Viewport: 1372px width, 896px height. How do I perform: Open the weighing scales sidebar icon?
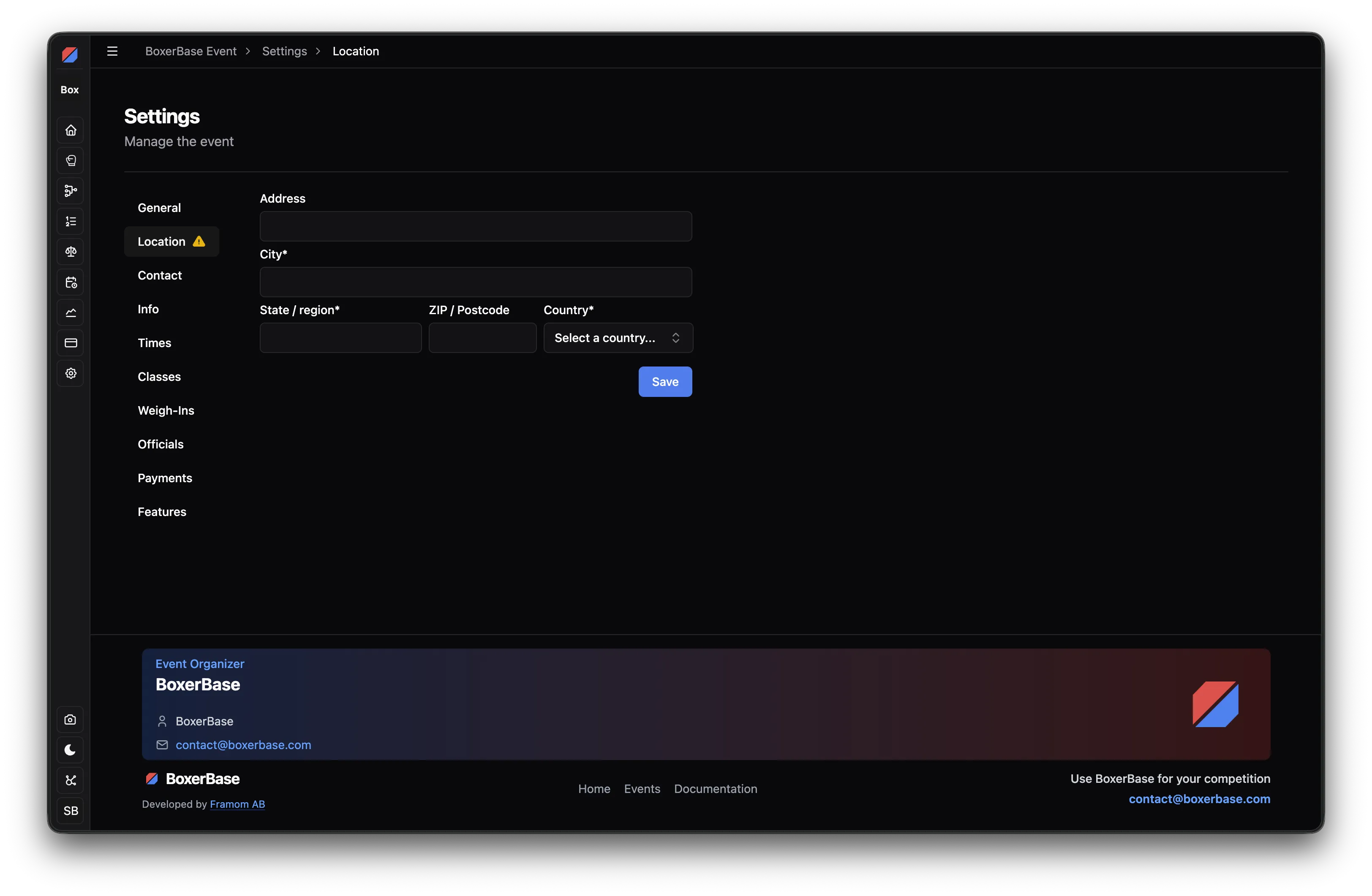(x=70, y=252)
